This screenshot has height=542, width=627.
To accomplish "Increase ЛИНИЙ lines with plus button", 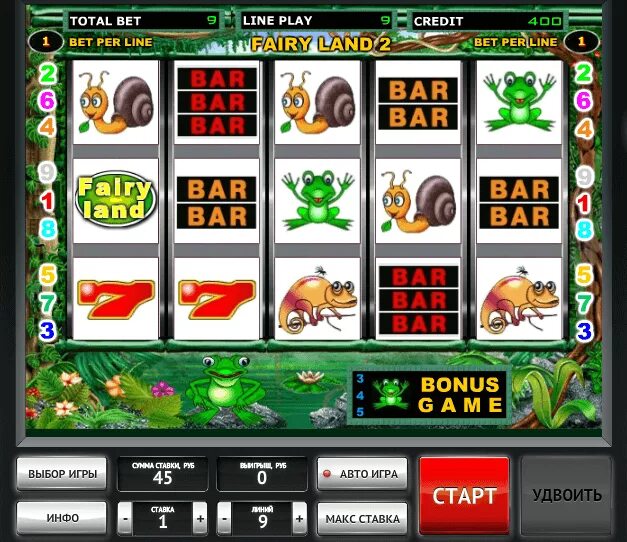I will (x=300, y=519).
